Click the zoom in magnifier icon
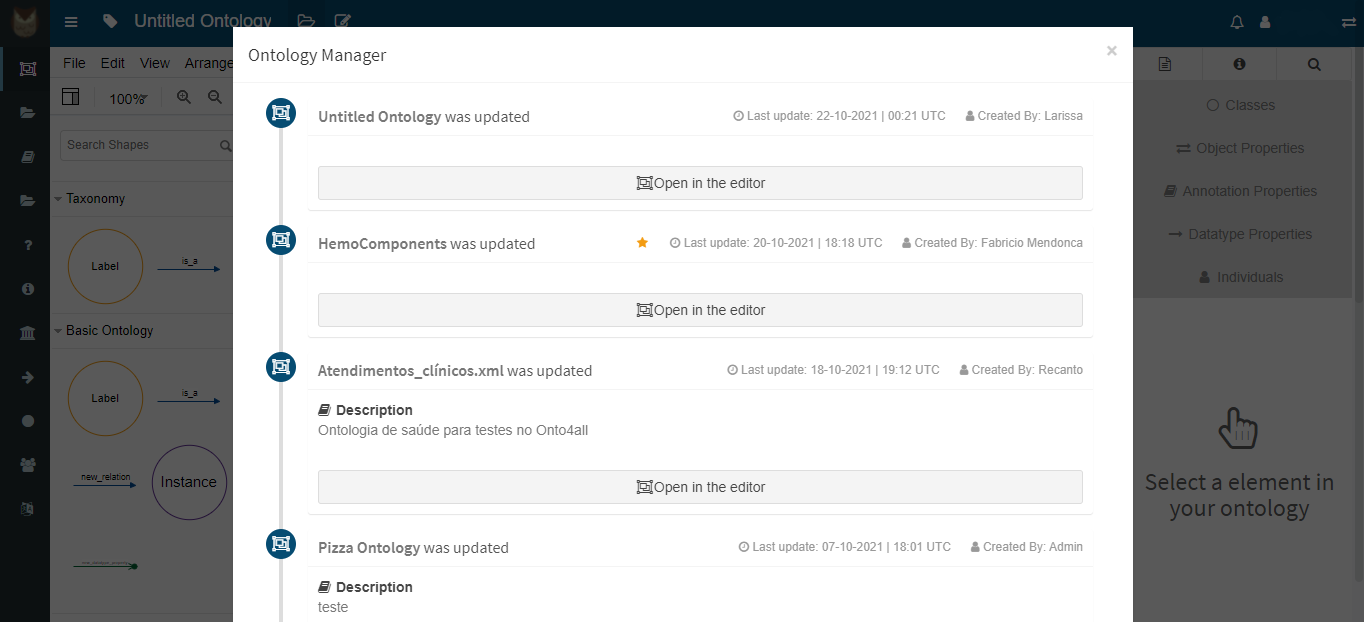 click(x=184, y=97)
